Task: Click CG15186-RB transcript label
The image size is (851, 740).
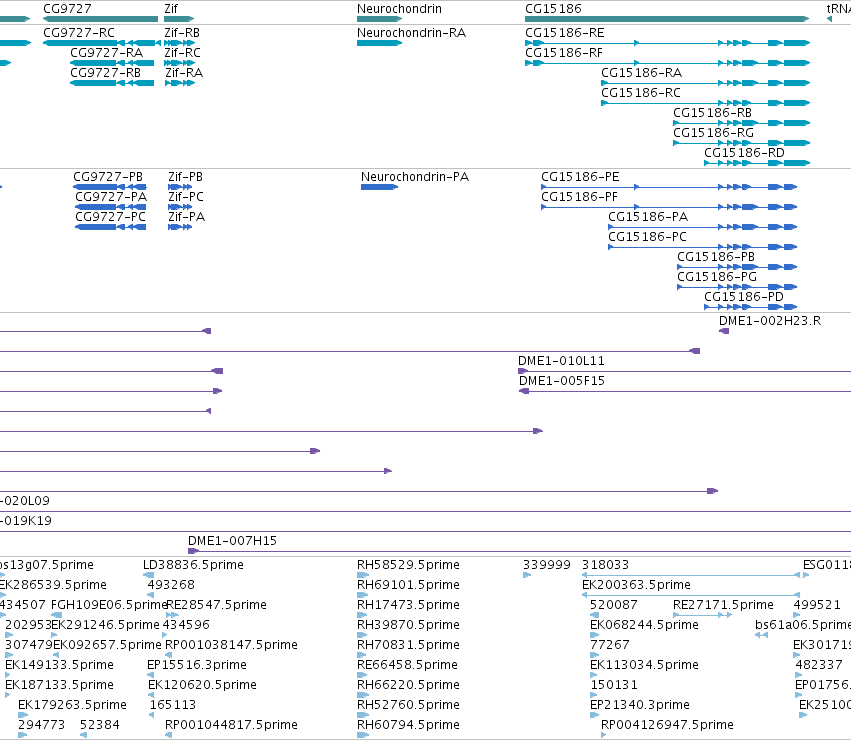Action: click(x=713, y=113)
